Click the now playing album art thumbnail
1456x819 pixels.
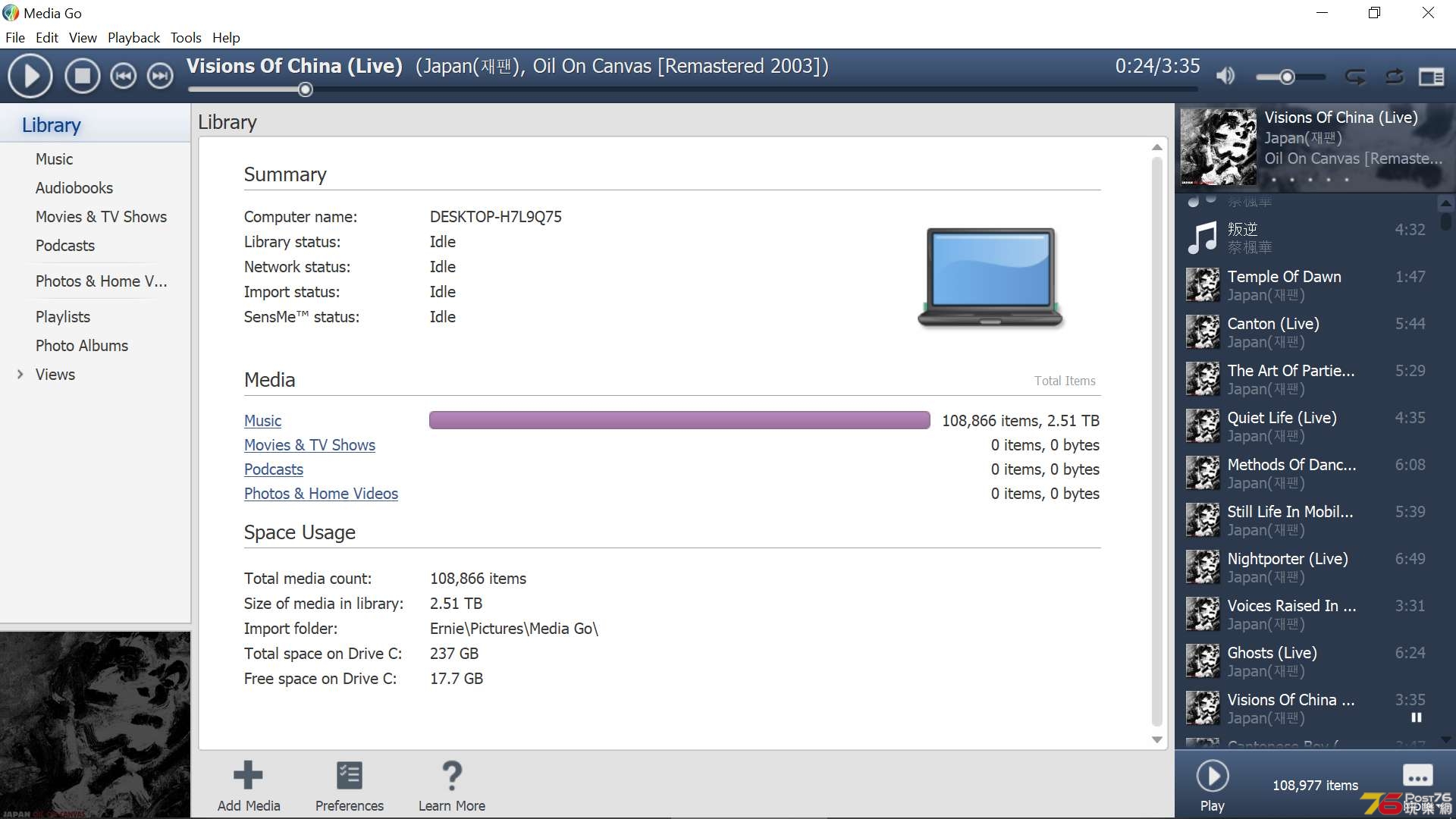1218,147
